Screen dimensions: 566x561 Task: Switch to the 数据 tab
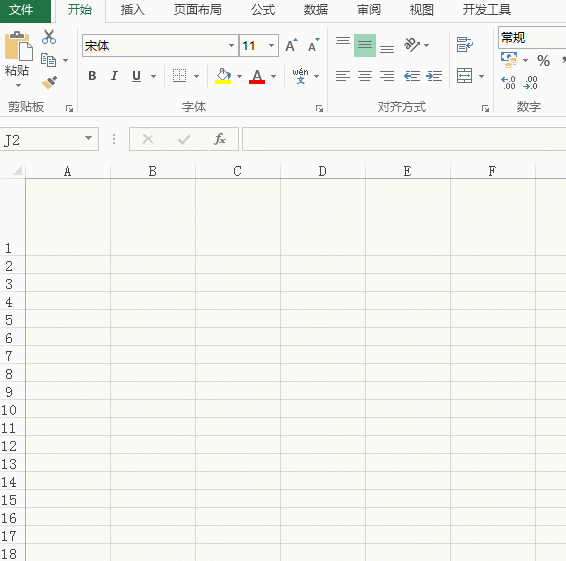(315, 10)
